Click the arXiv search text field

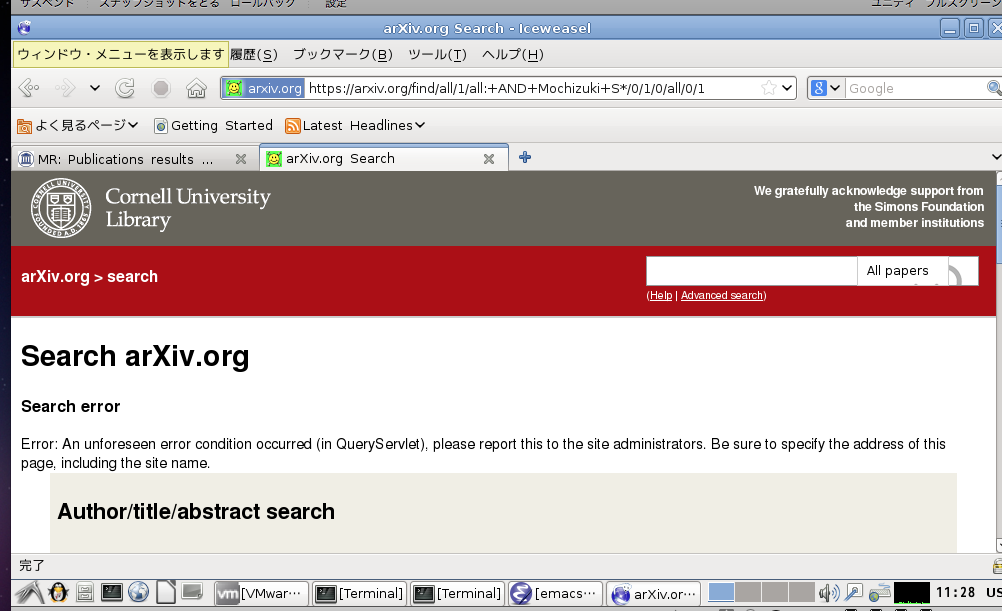point(752,271)
